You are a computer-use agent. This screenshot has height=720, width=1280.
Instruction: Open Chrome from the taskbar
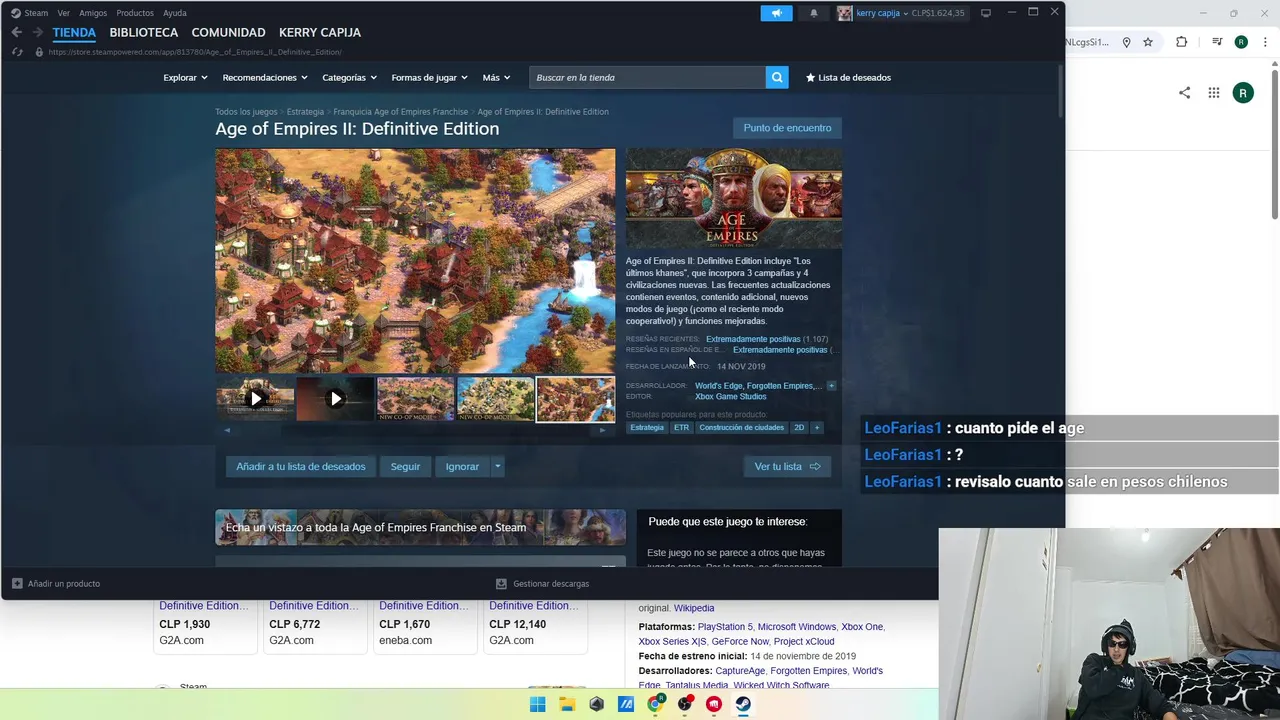coord(655,704)
